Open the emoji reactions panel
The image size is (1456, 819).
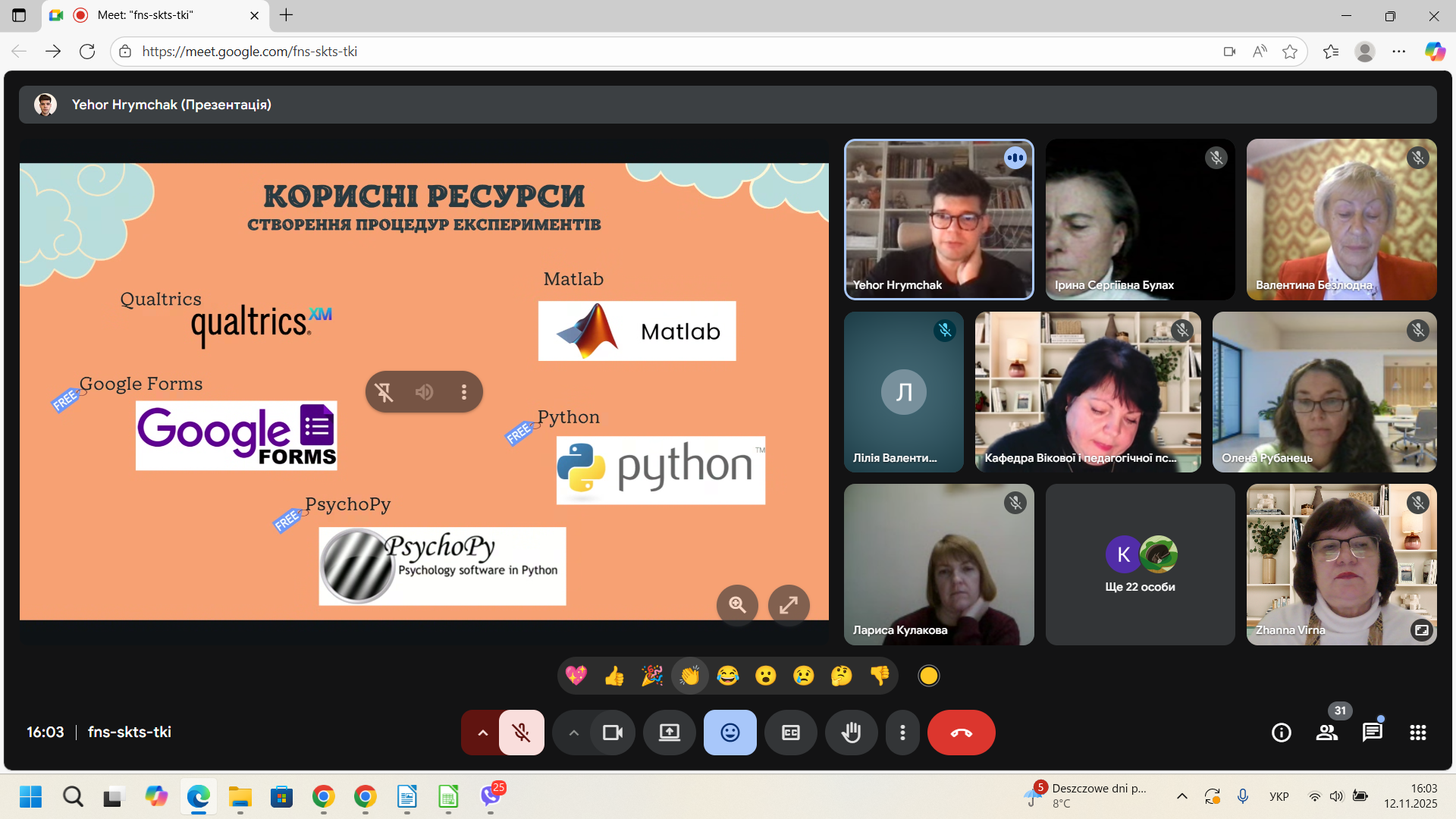(730, 733)
